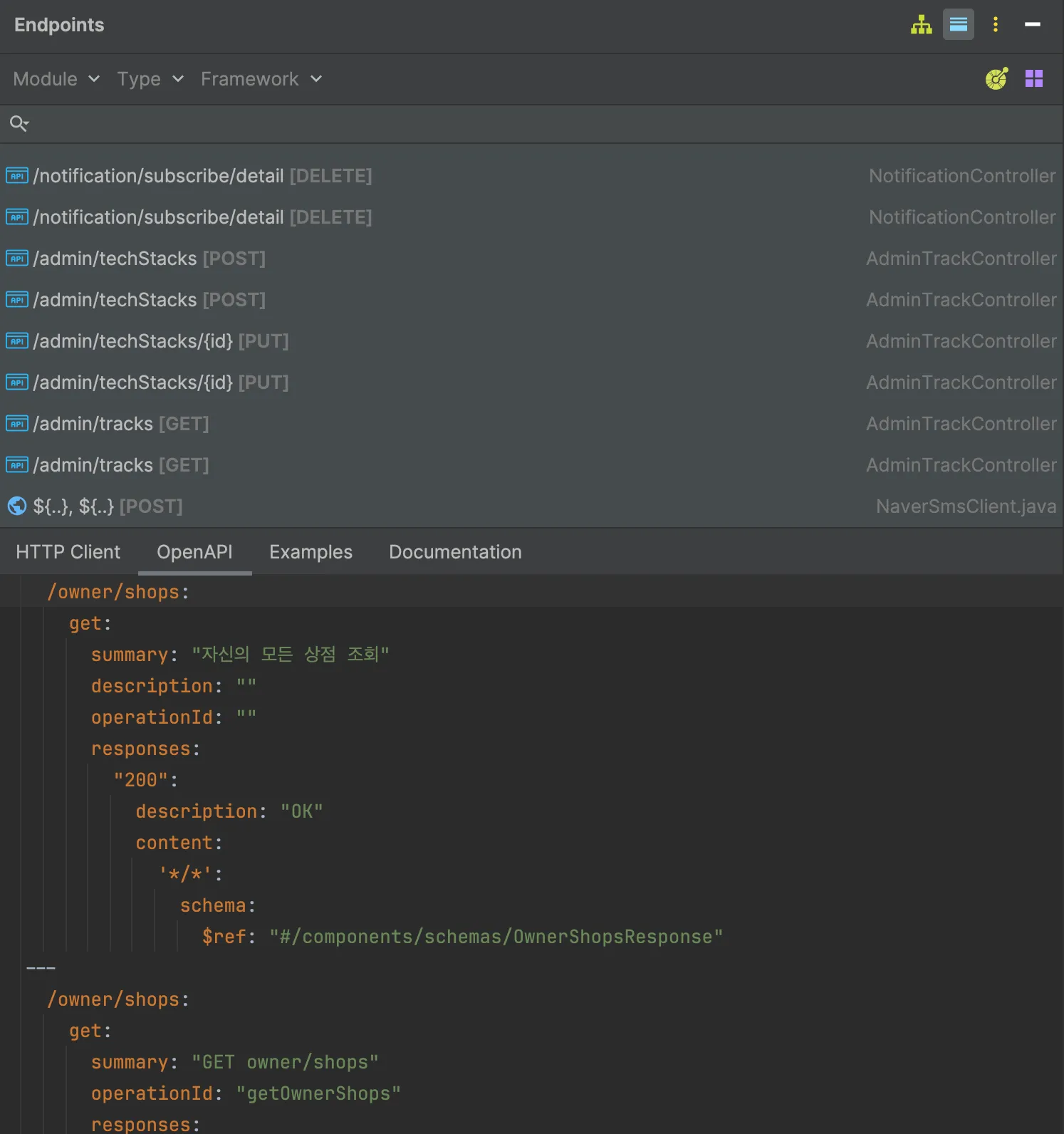Click the green radar target icon
This screenshot has width=1064, height=1134.
click(x=996, y=78)
